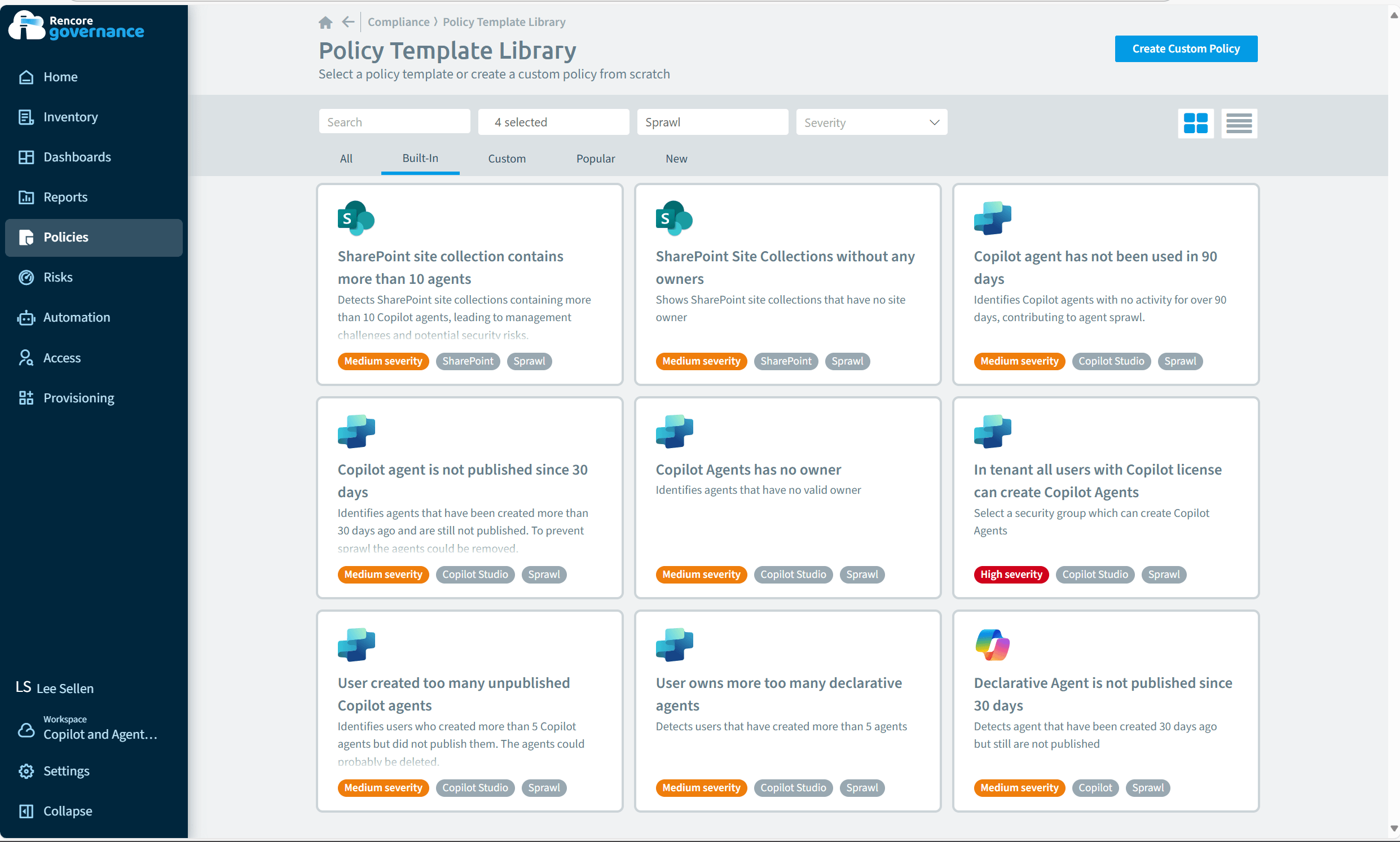Open the Provisioning section
Viewport: 1400px width, 842px height.
[x=78, y=398]
